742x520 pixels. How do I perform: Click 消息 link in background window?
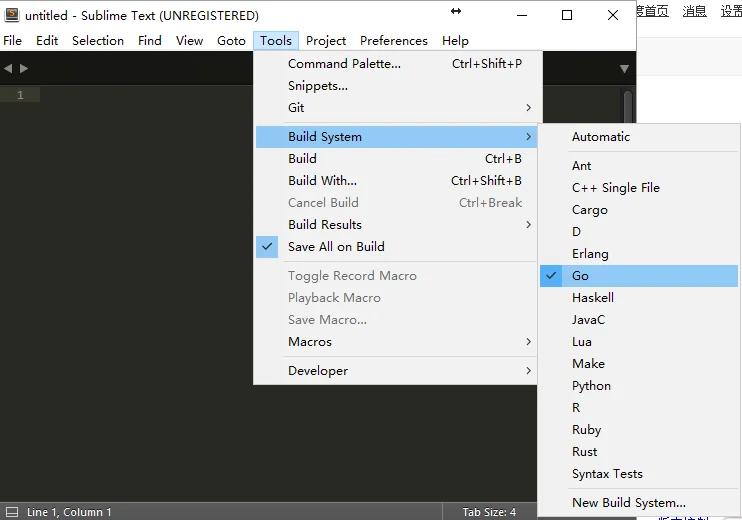694,10
